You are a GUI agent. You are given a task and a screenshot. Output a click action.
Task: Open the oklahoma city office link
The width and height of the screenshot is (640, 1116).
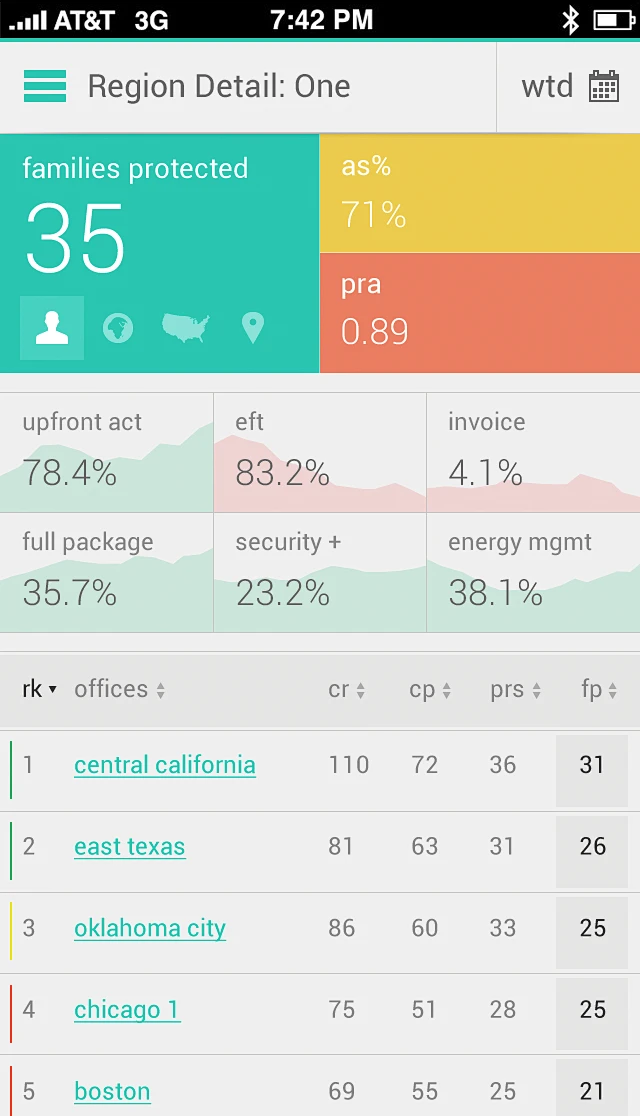150,928
